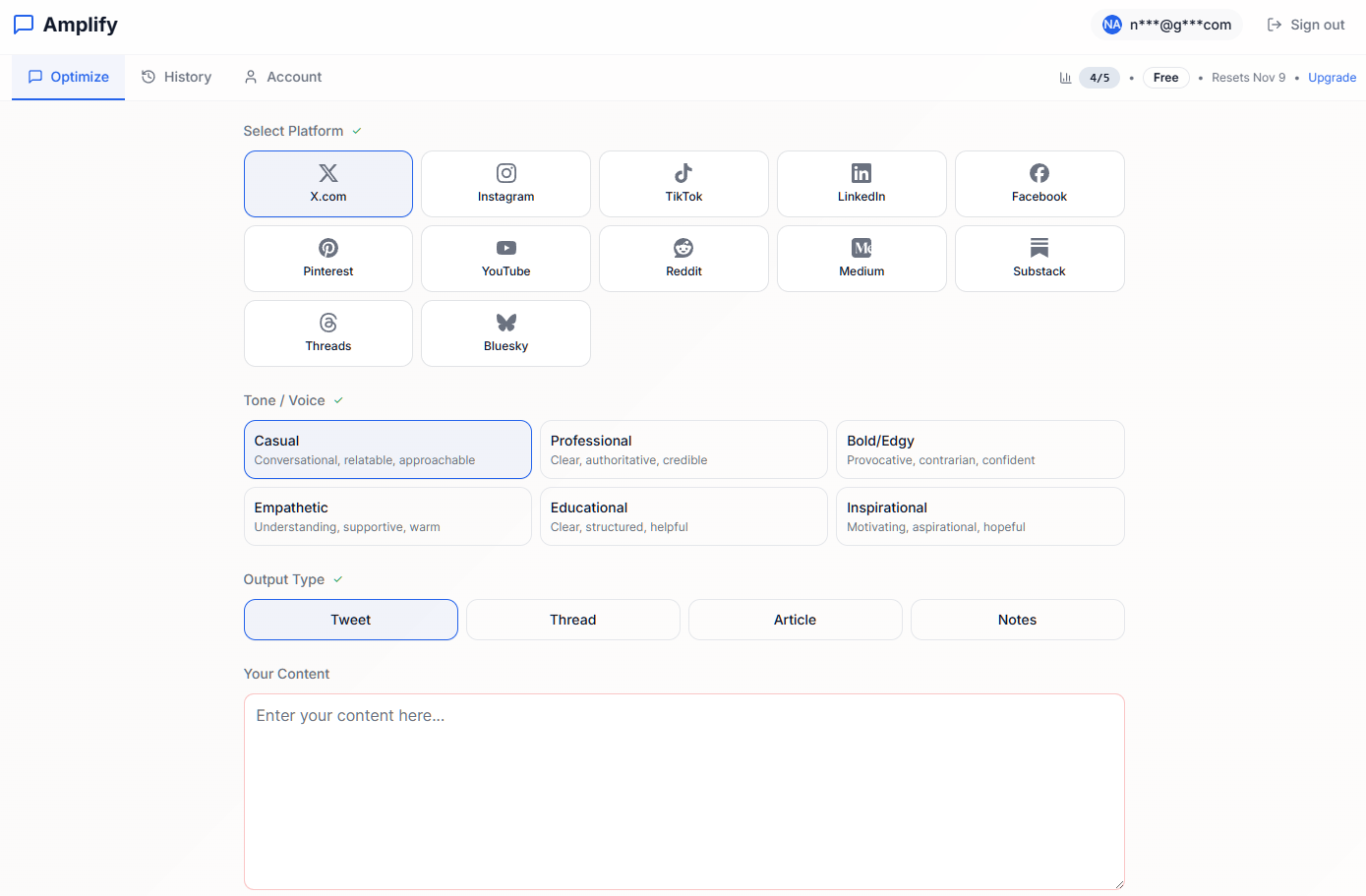Click inside the Your Content text area
The image size is (1366, 896).
[x=683, y=787]
